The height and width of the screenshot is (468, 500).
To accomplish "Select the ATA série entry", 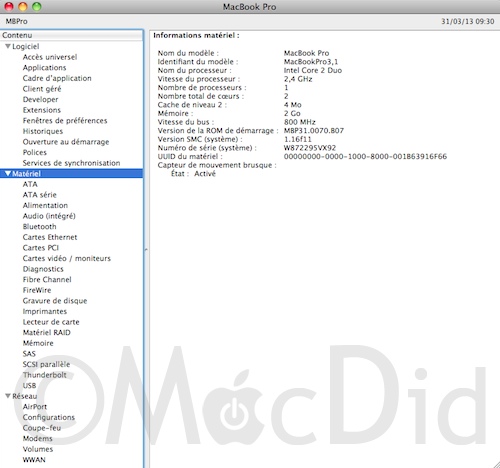I will (39, 195).
